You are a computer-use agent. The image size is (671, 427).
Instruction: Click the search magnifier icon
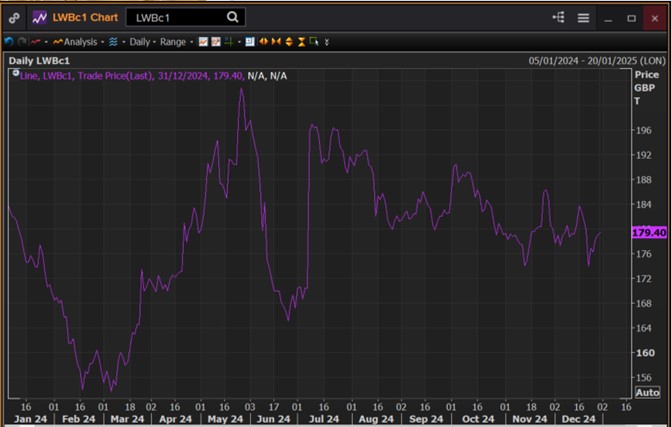[x=232, y=17]
